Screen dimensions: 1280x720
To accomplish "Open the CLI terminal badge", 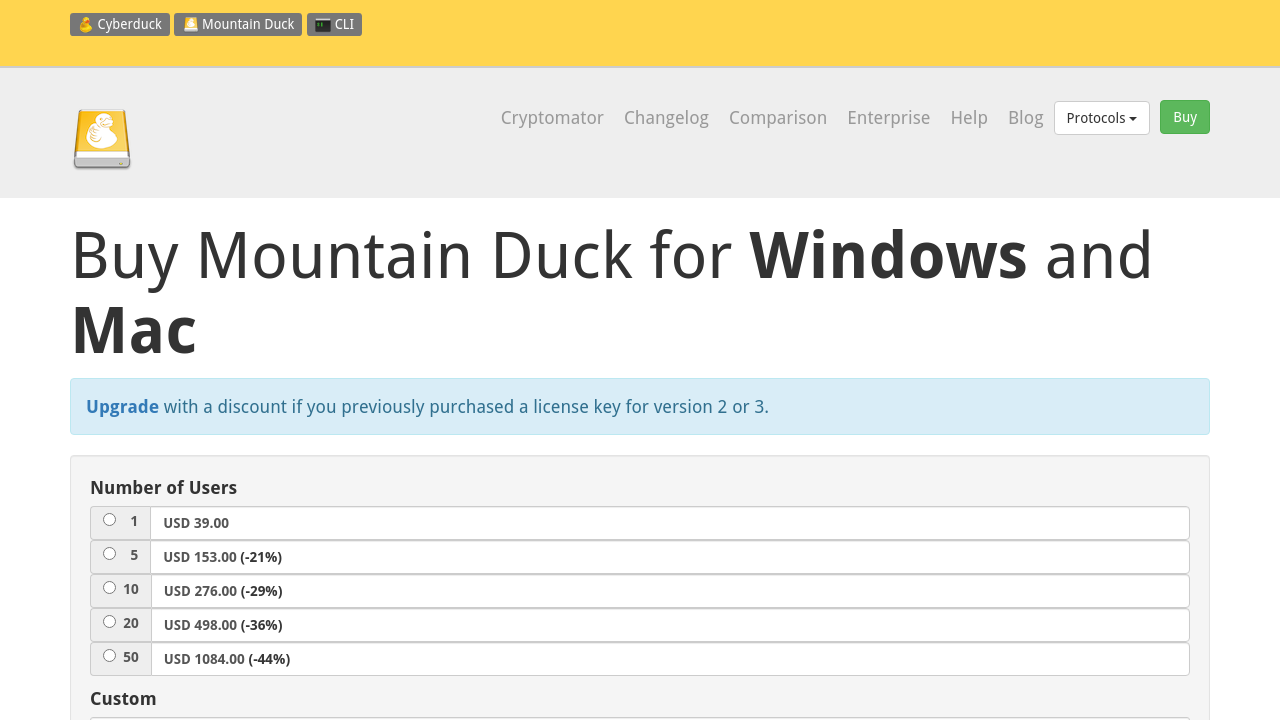I will click(x=334, y=24).
